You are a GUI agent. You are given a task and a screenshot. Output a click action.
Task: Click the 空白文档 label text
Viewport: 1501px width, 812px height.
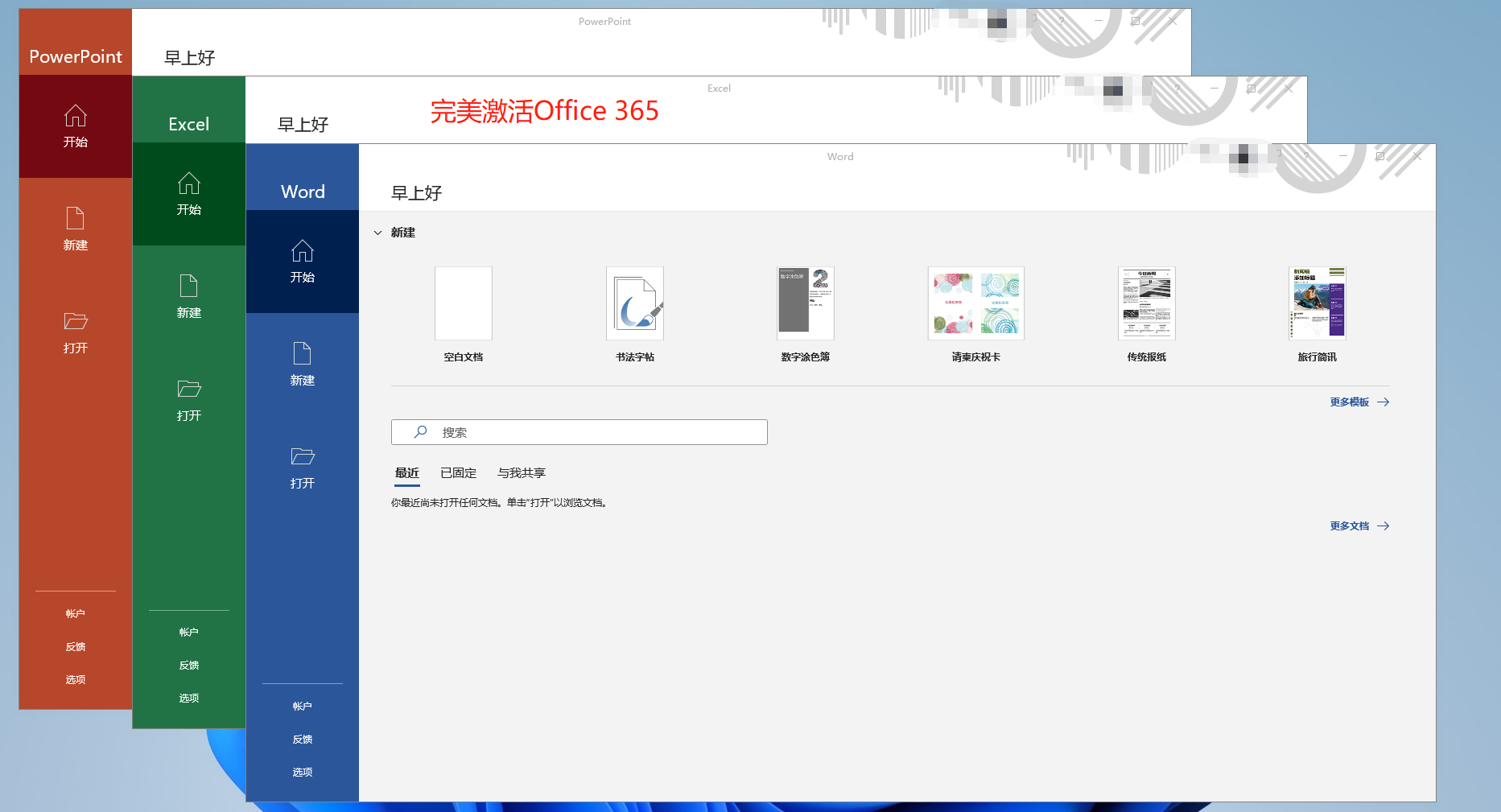tap(463, 357)
